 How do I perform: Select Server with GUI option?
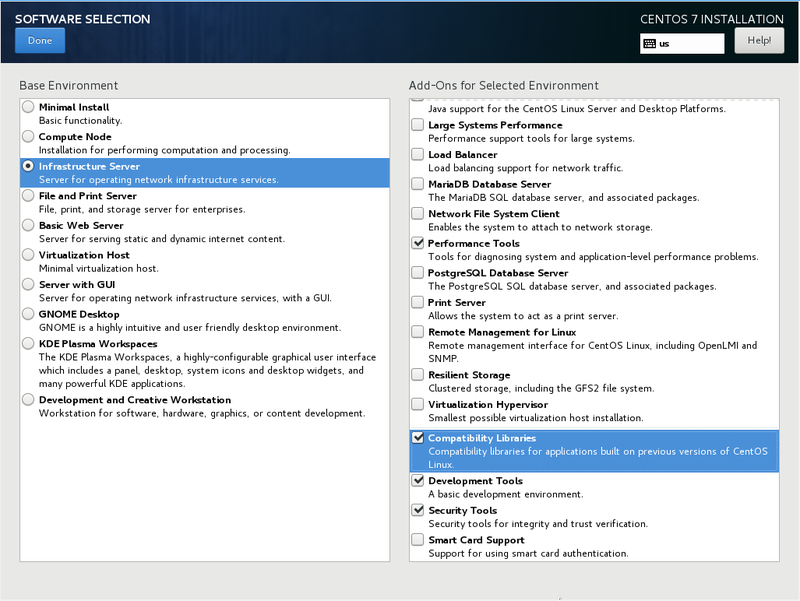pos(28,285)
